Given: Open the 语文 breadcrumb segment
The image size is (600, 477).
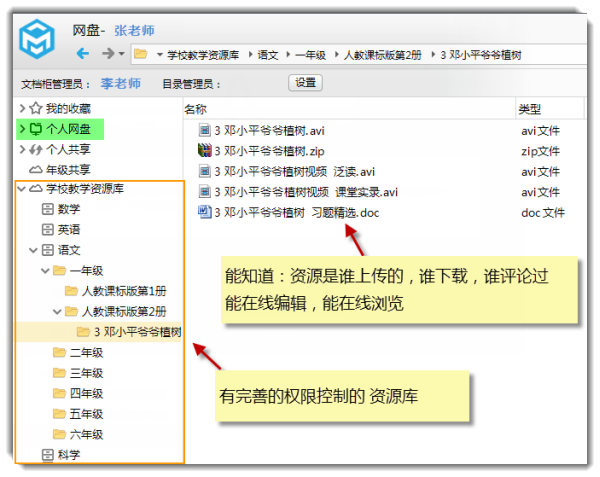Looking at the screenshot, I should (x=268, y=54).
